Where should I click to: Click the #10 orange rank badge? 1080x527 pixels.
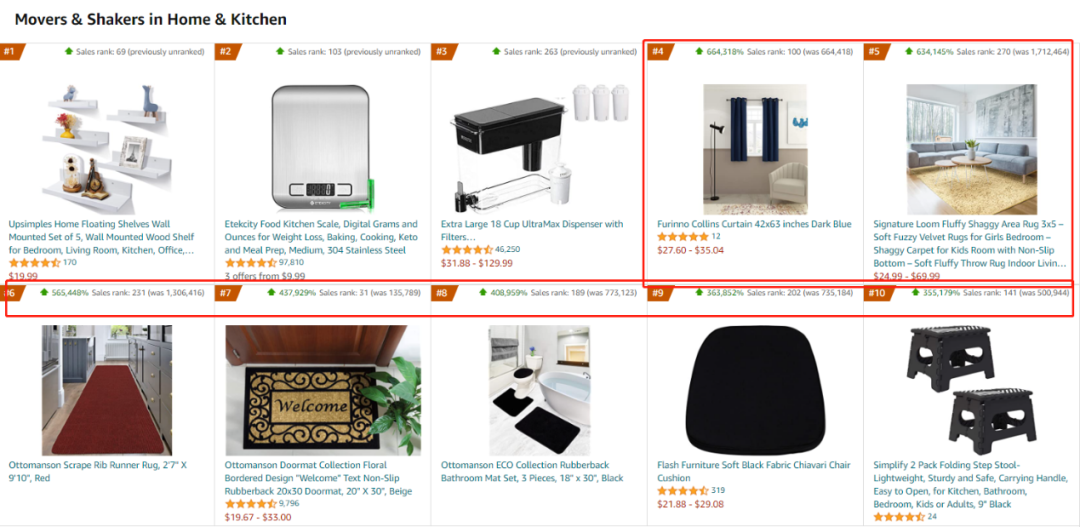click(x=878, y=293)
